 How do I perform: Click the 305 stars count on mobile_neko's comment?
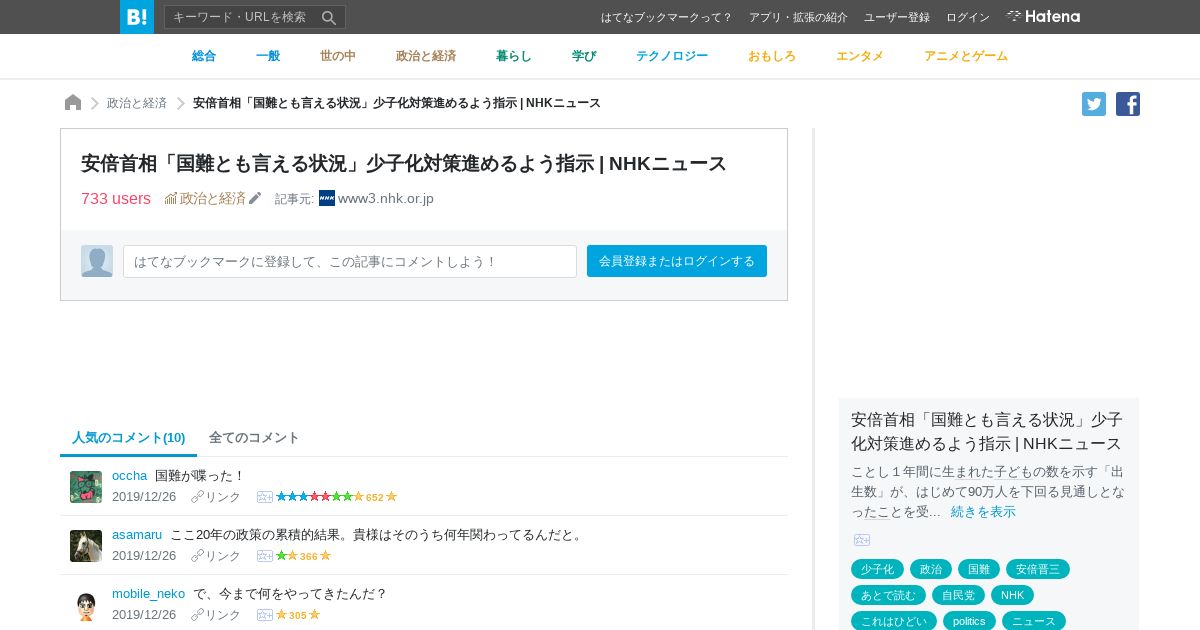pos(298,615)
